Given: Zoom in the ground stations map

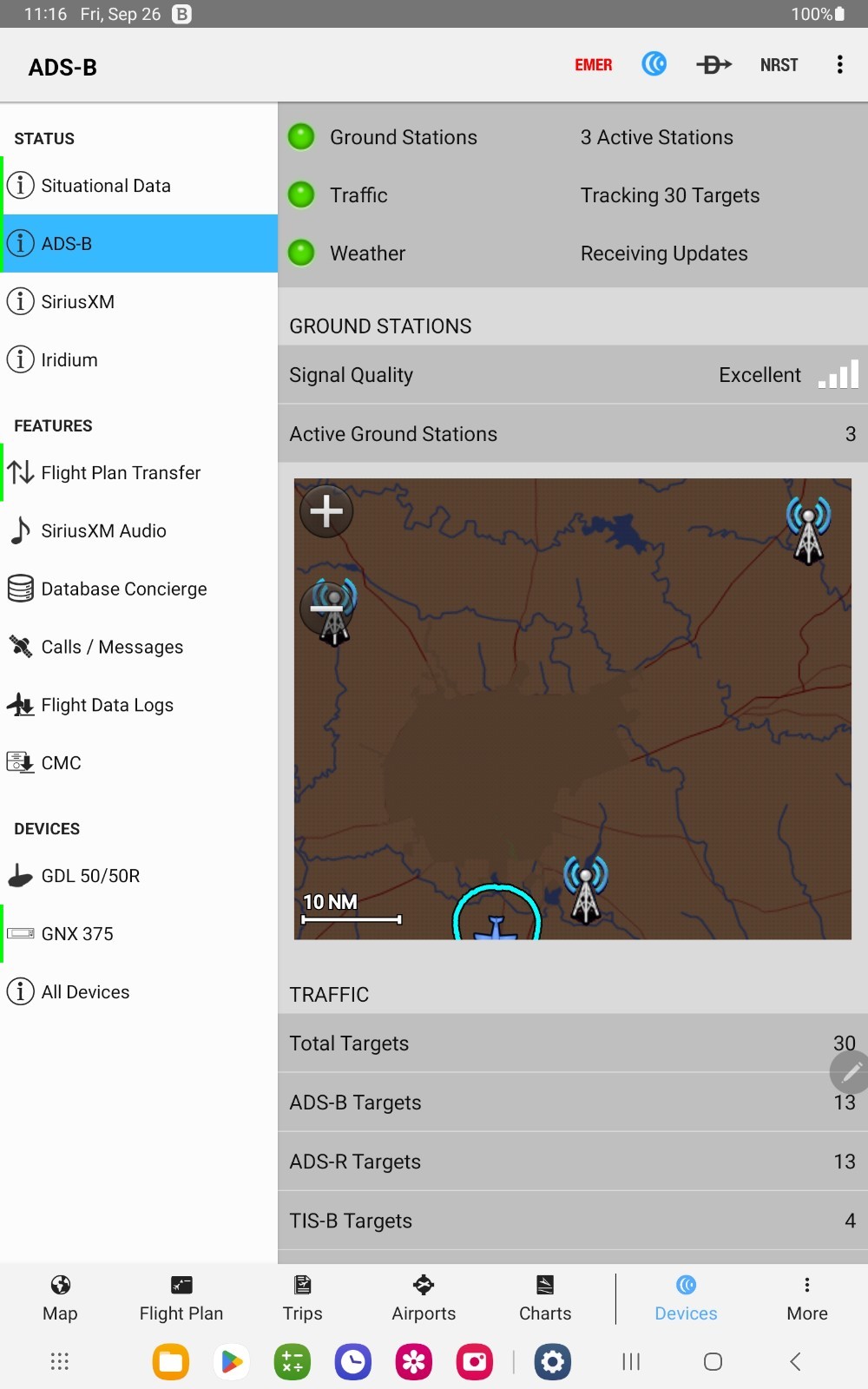Looking at the screenshot, I should pyautogui.click(x=326, y=510).
